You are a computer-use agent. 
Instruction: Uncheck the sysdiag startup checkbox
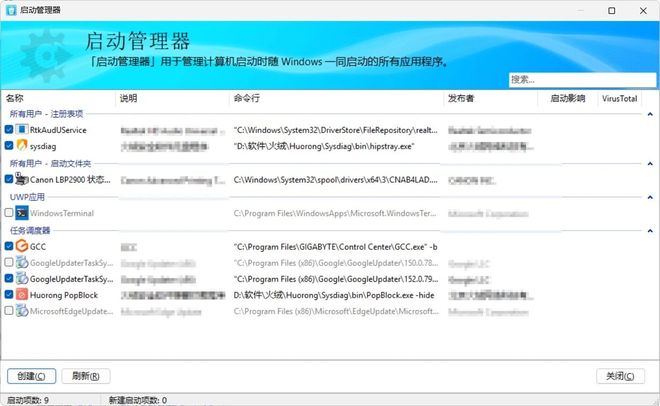pos(9,146)
